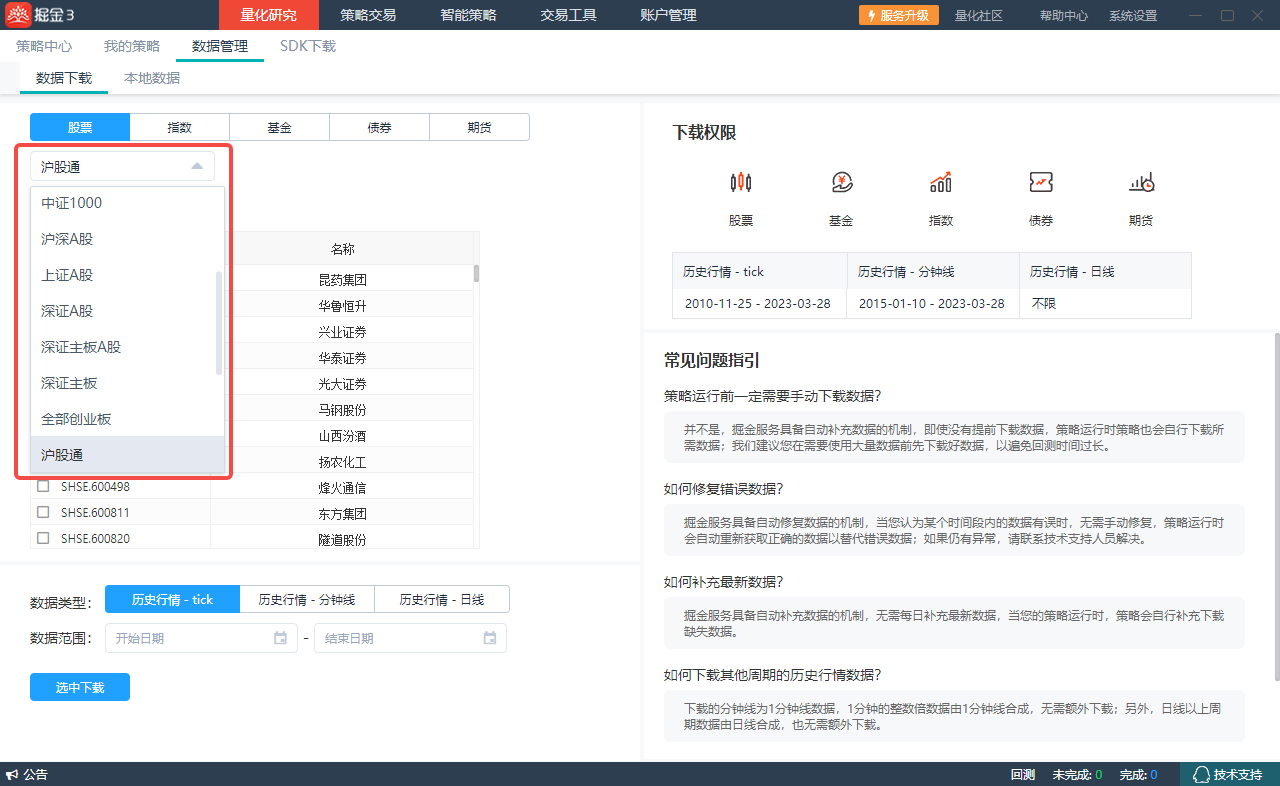The width and height of the screenshot is (1280, 786).
Task: Pick 全部创业板 in the dropdown list
Action: 76,419
